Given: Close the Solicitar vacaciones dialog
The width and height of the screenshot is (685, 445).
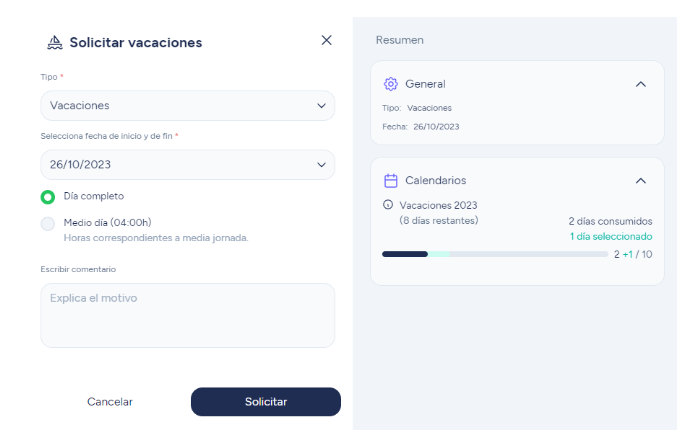Looking at the screenshot, I should tap(326, 40).
